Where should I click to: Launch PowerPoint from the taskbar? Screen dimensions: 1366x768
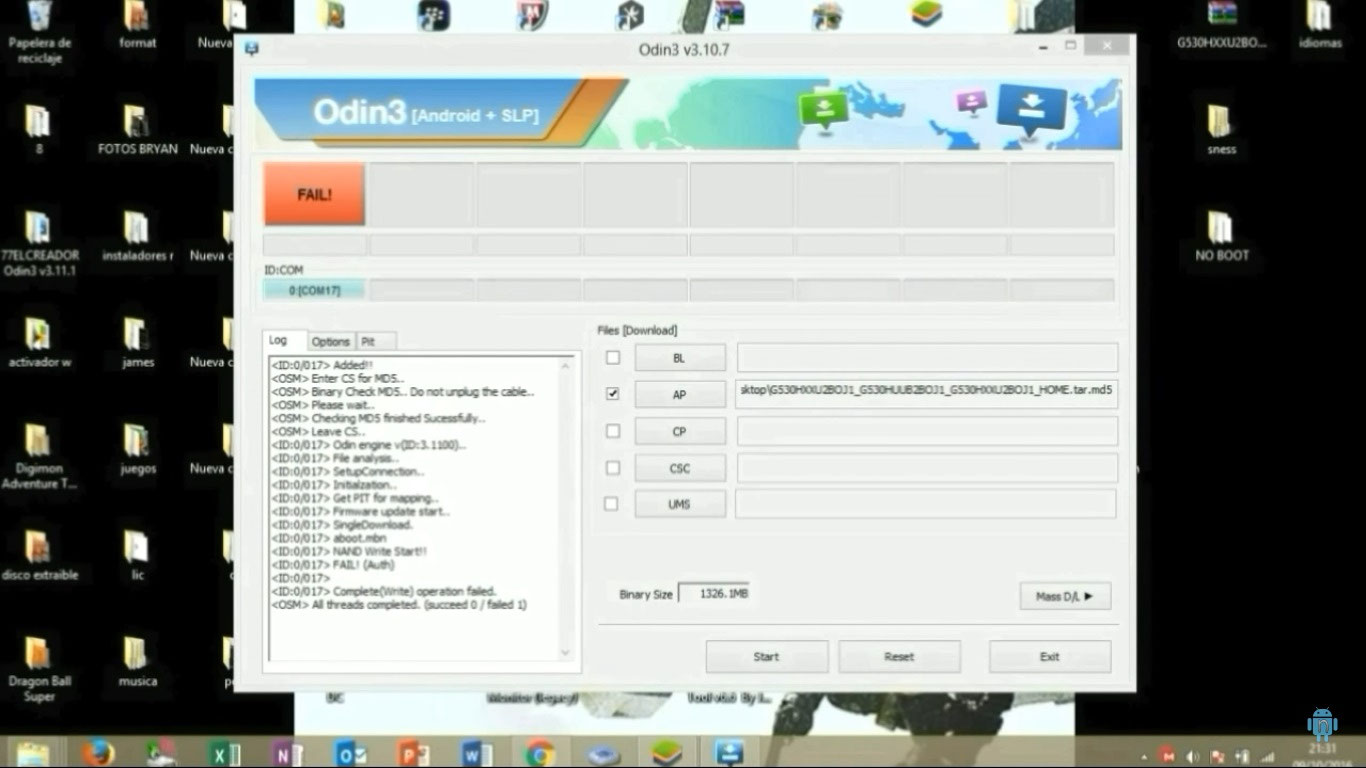click(x=413, y=751)
